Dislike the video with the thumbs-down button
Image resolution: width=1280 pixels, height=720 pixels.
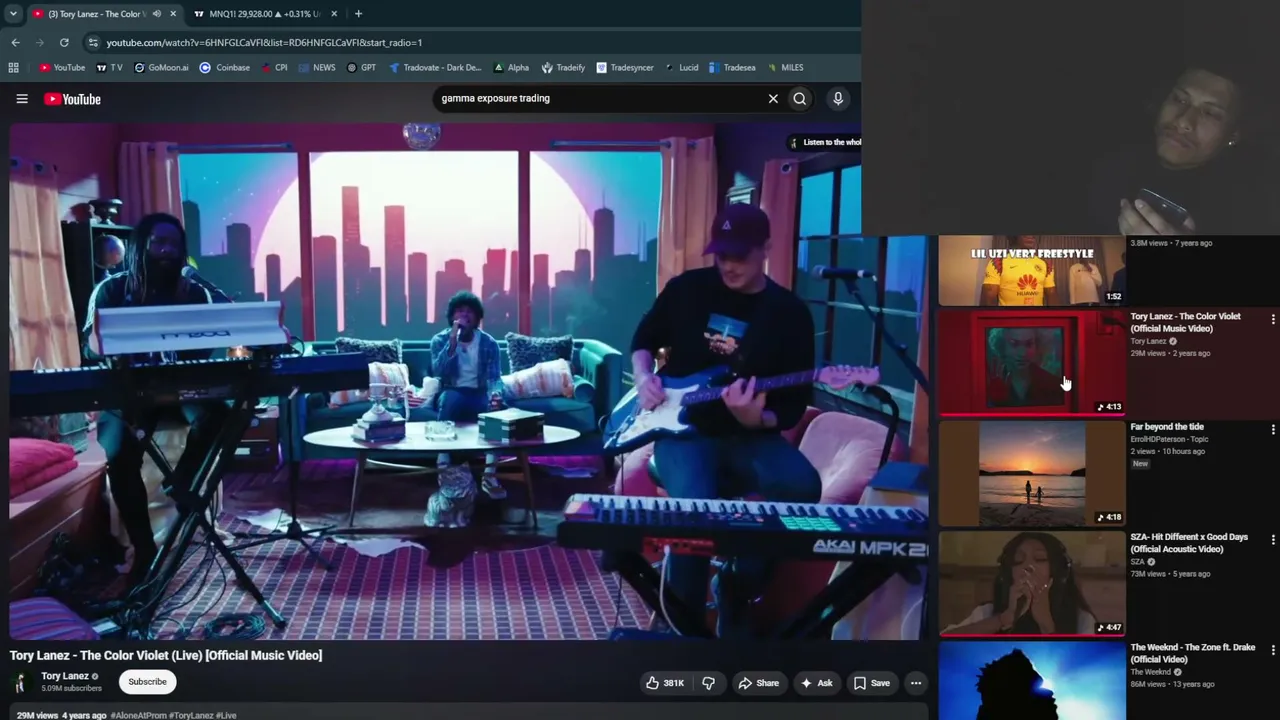pos(708,683)
